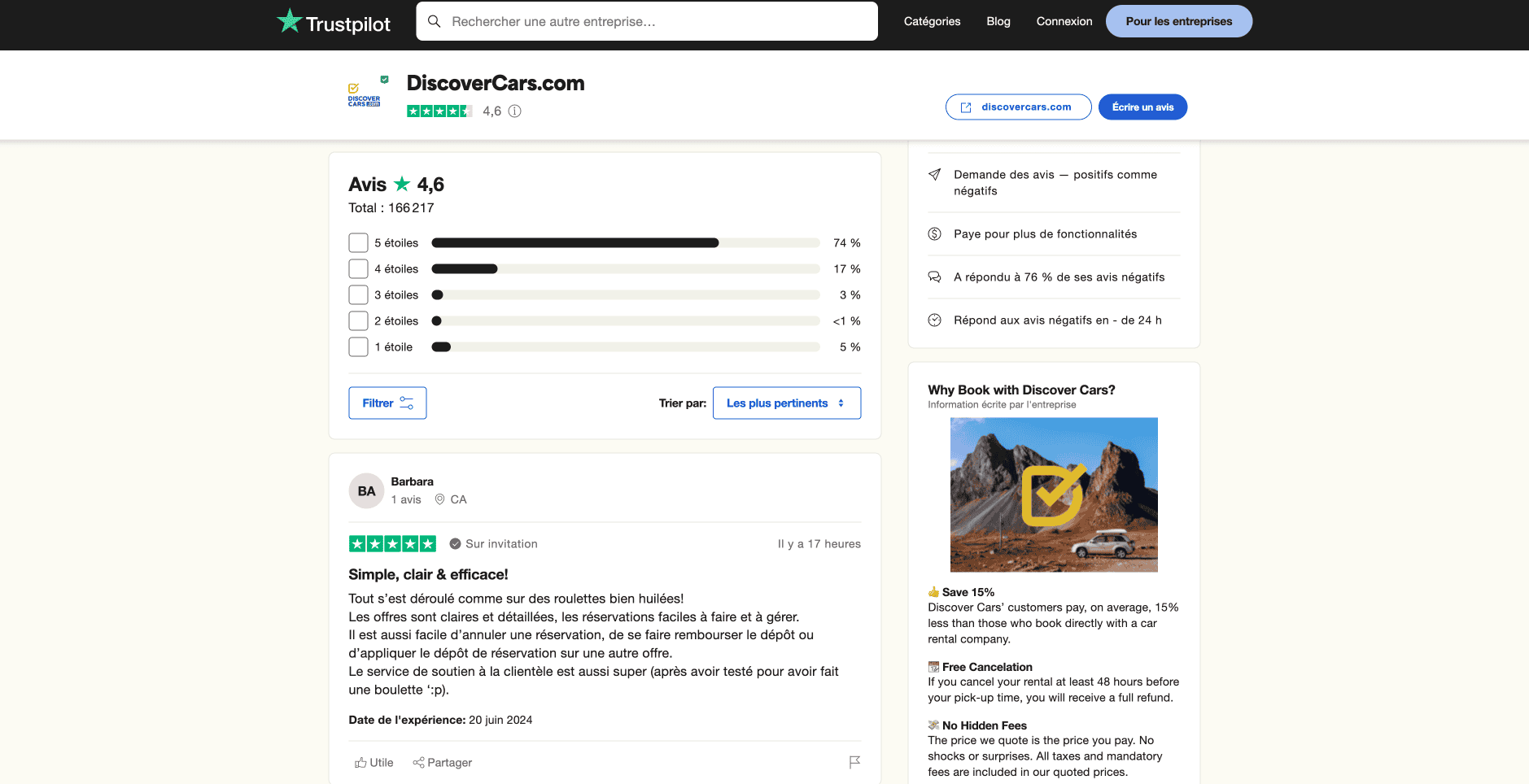Expand the Paye pour plus de fonctionnalités item
This screenshot has height=784, width=1529.
click(x=1045, y=234)
